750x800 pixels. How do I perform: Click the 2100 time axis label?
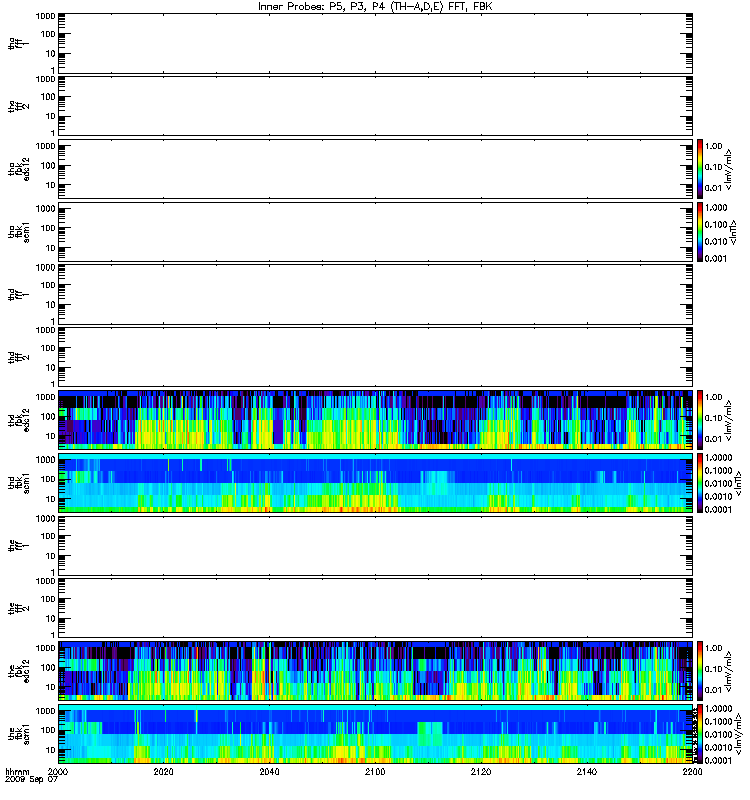point(374,771)
